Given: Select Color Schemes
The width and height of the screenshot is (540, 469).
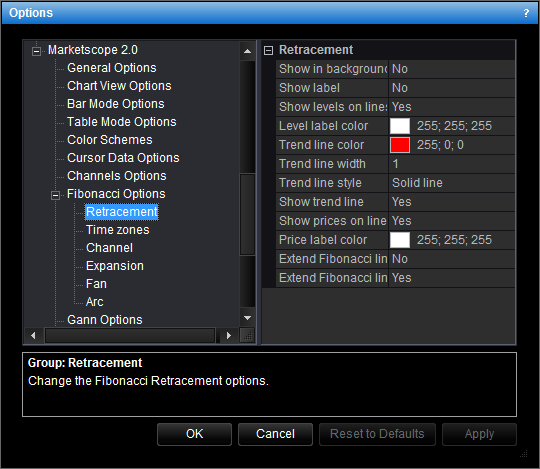Looking at the screenshot, I should [x=110, y=140].
